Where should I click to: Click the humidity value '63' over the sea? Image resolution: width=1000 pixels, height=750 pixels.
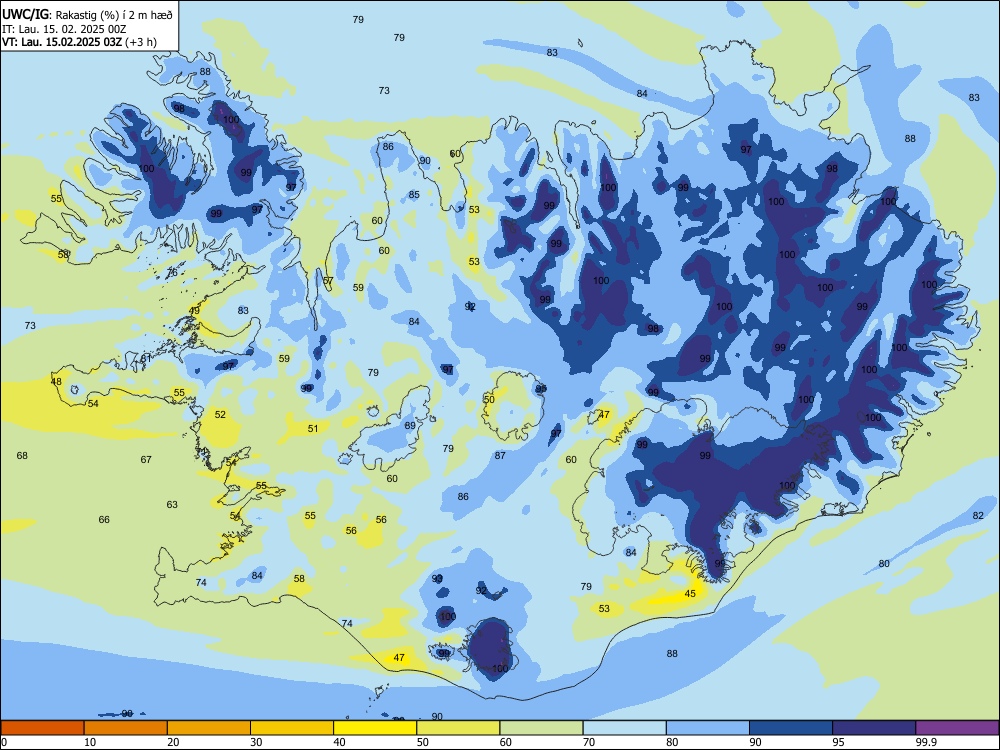[x=172, y=504]
